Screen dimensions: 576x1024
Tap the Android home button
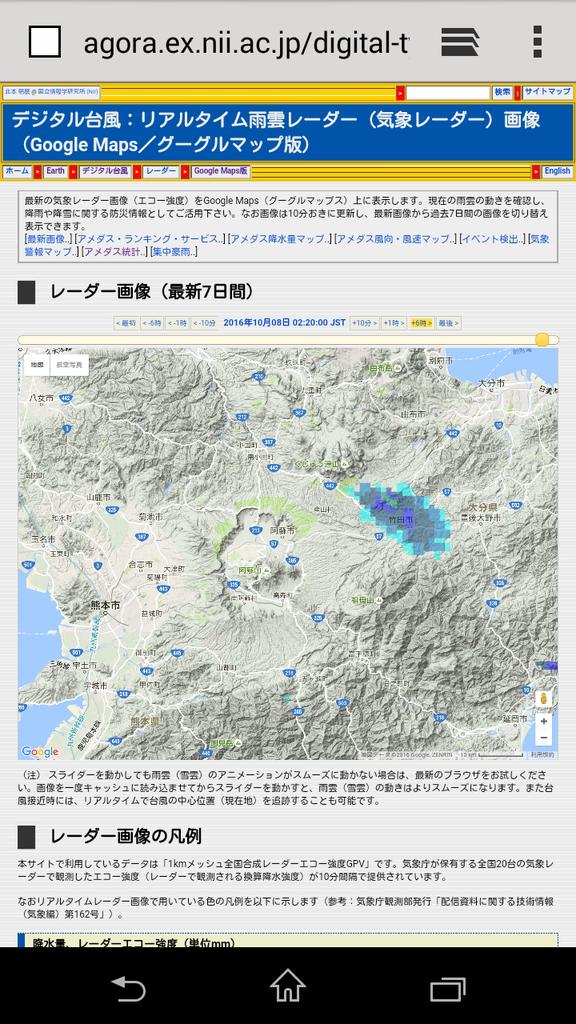(x=288, y=986)
